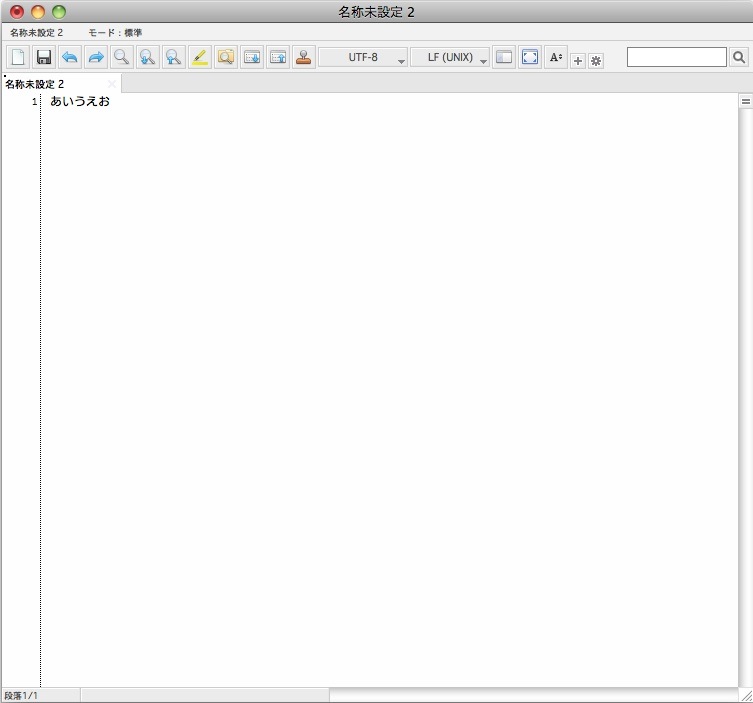Toggle the sidebar panel layout icon

click(504, 58)
